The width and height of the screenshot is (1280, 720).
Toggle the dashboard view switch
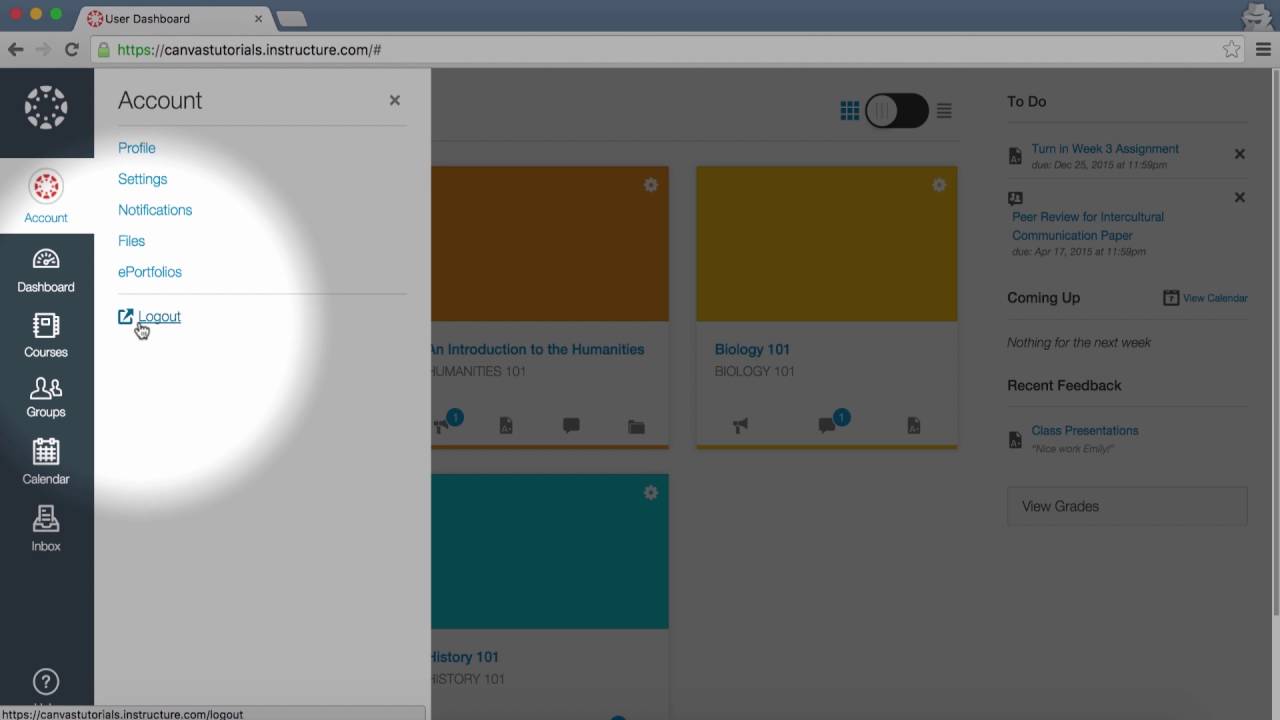[897, 111]
